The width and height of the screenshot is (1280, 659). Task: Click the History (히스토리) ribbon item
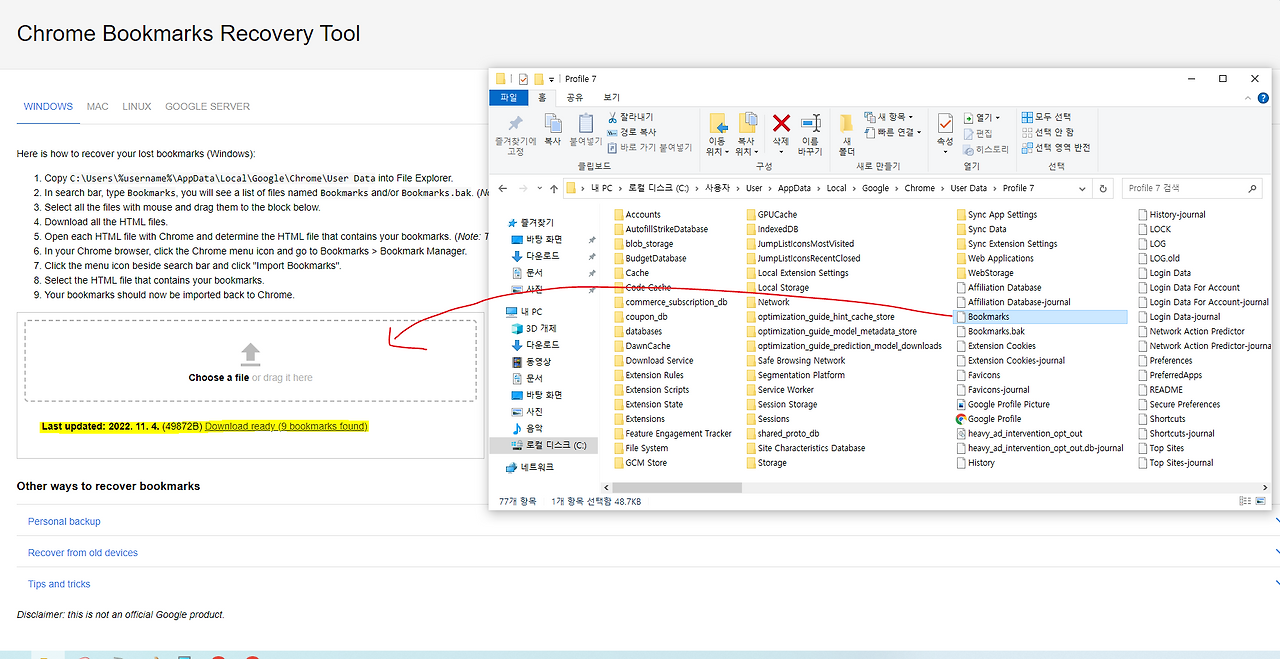[985, 148]
